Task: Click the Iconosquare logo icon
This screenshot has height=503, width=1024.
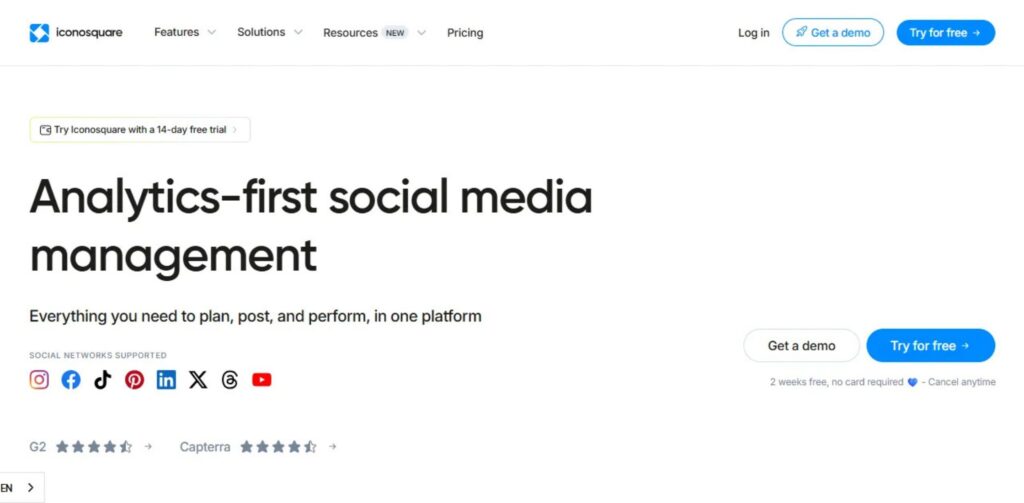Action: [x=39, y=33]
